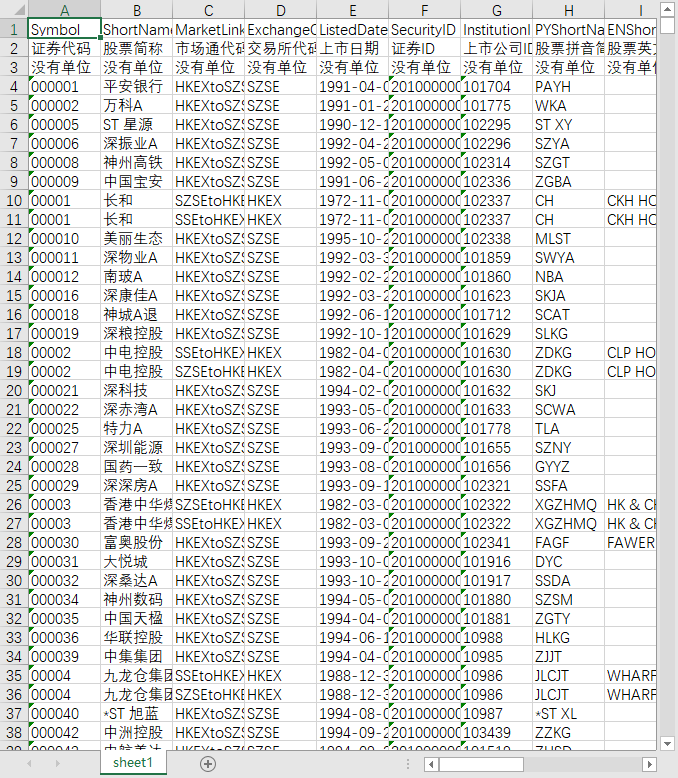This screenshot has width=678, height=778.
Task: Select the SSEtoHKEX cell in row 11
Action: pos(208,220)
